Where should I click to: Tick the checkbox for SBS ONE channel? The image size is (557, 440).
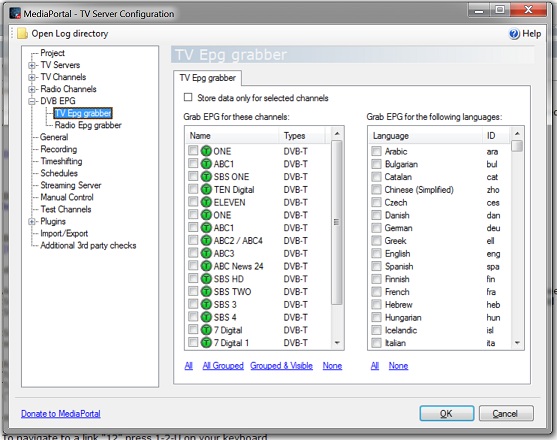click(193, 176)
